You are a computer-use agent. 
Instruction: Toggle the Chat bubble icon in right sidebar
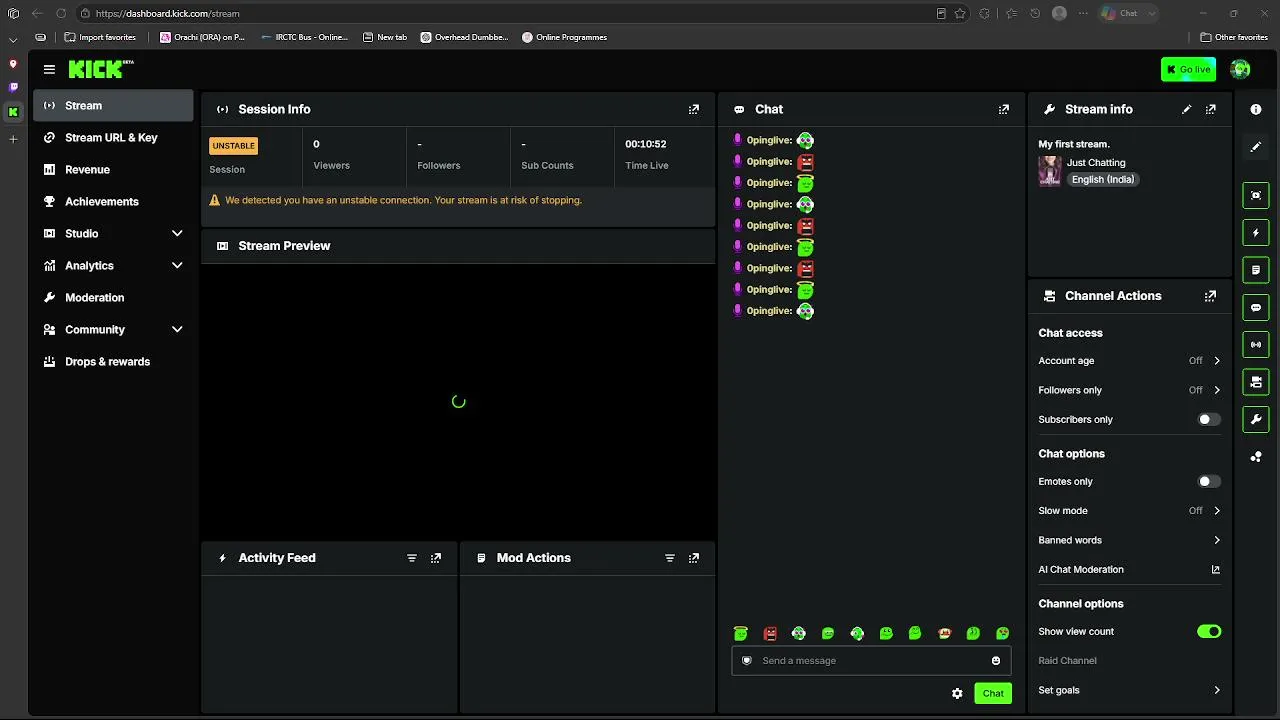[x=1256, y=307]
